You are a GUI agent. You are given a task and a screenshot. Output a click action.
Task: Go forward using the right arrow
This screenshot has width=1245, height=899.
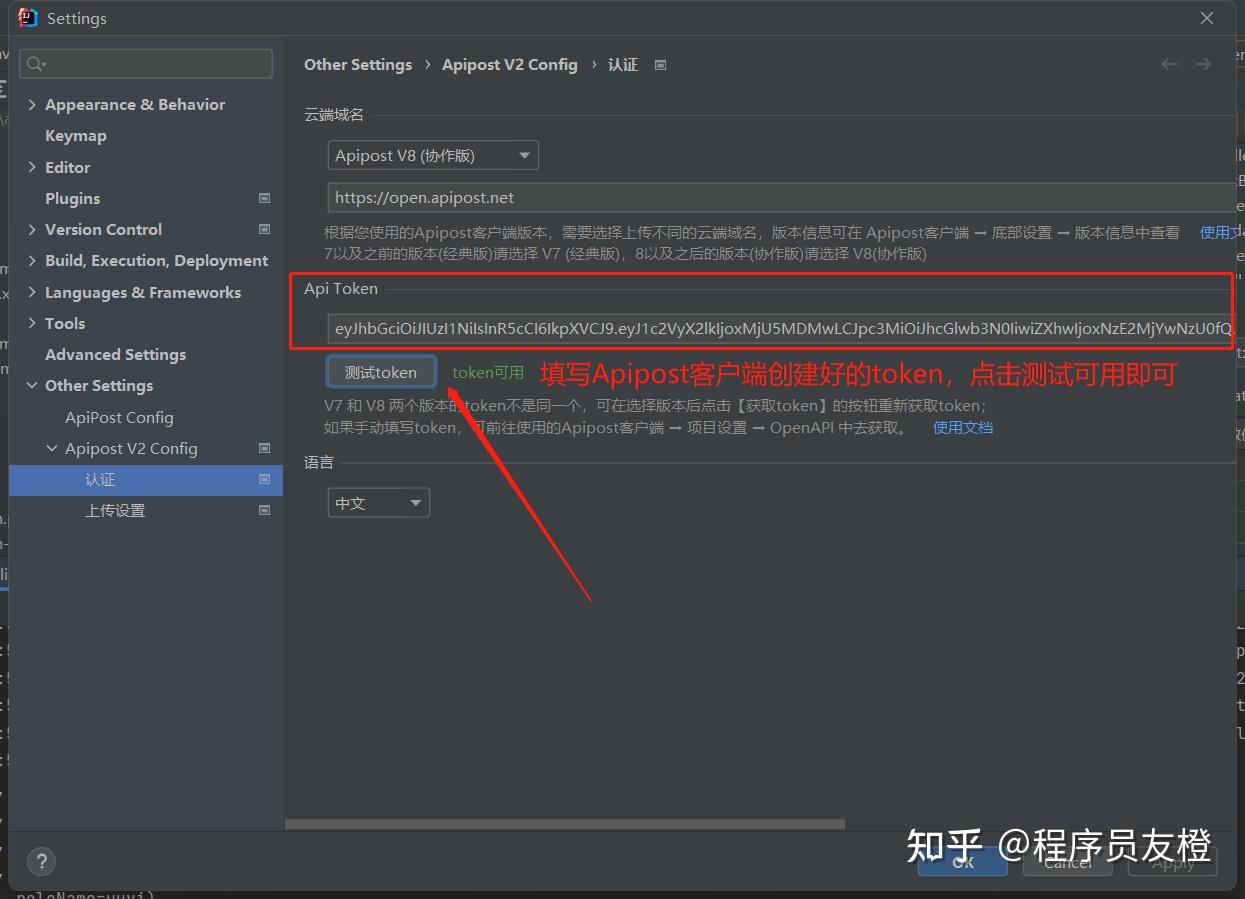click(x=1203, y=64)
